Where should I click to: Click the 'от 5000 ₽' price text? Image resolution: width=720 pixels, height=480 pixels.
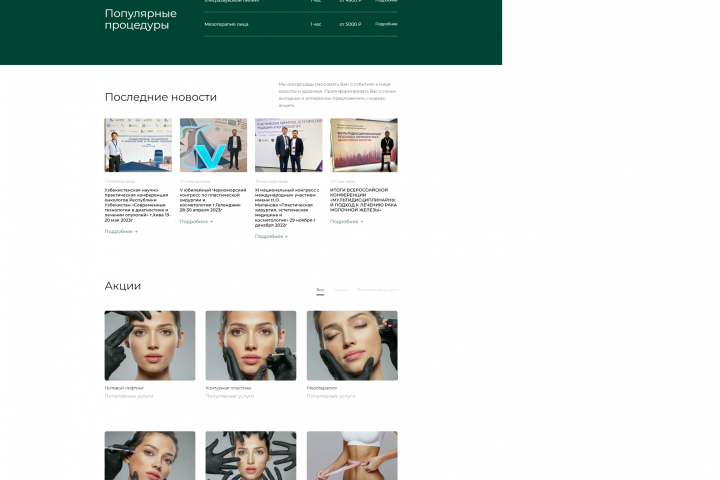click(350, 24)
